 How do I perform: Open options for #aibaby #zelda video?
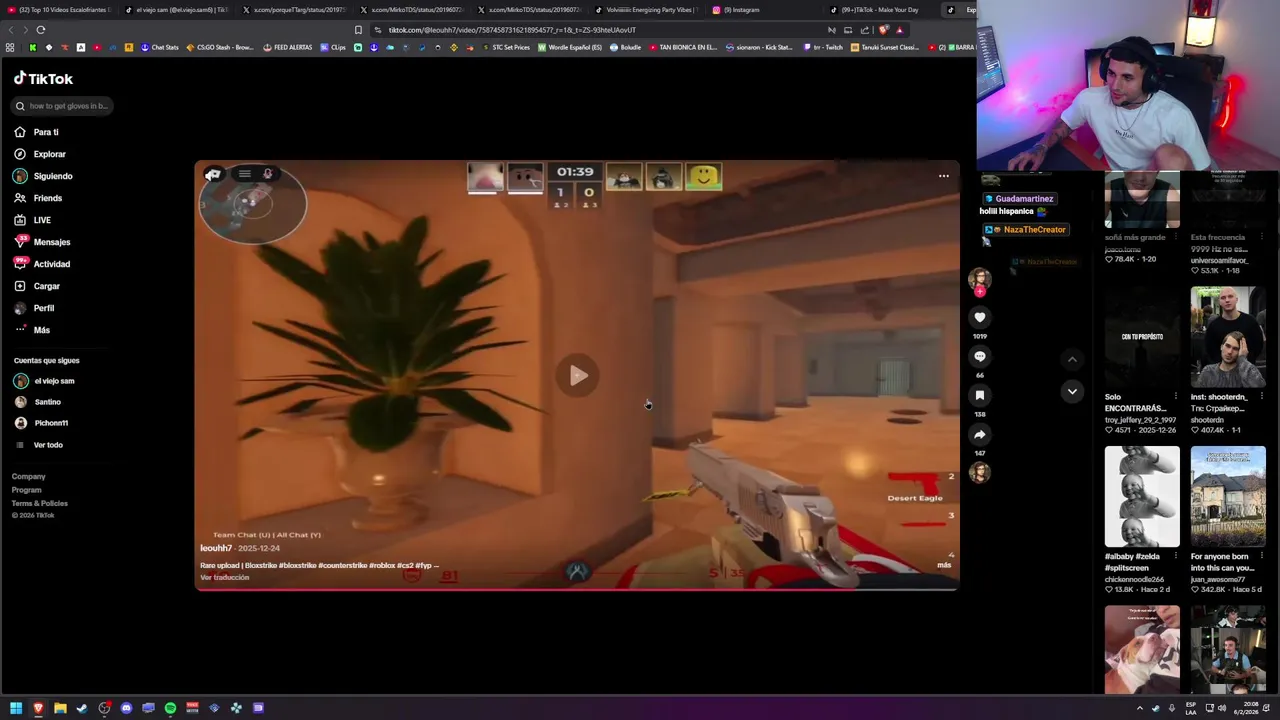(1176, 556)
